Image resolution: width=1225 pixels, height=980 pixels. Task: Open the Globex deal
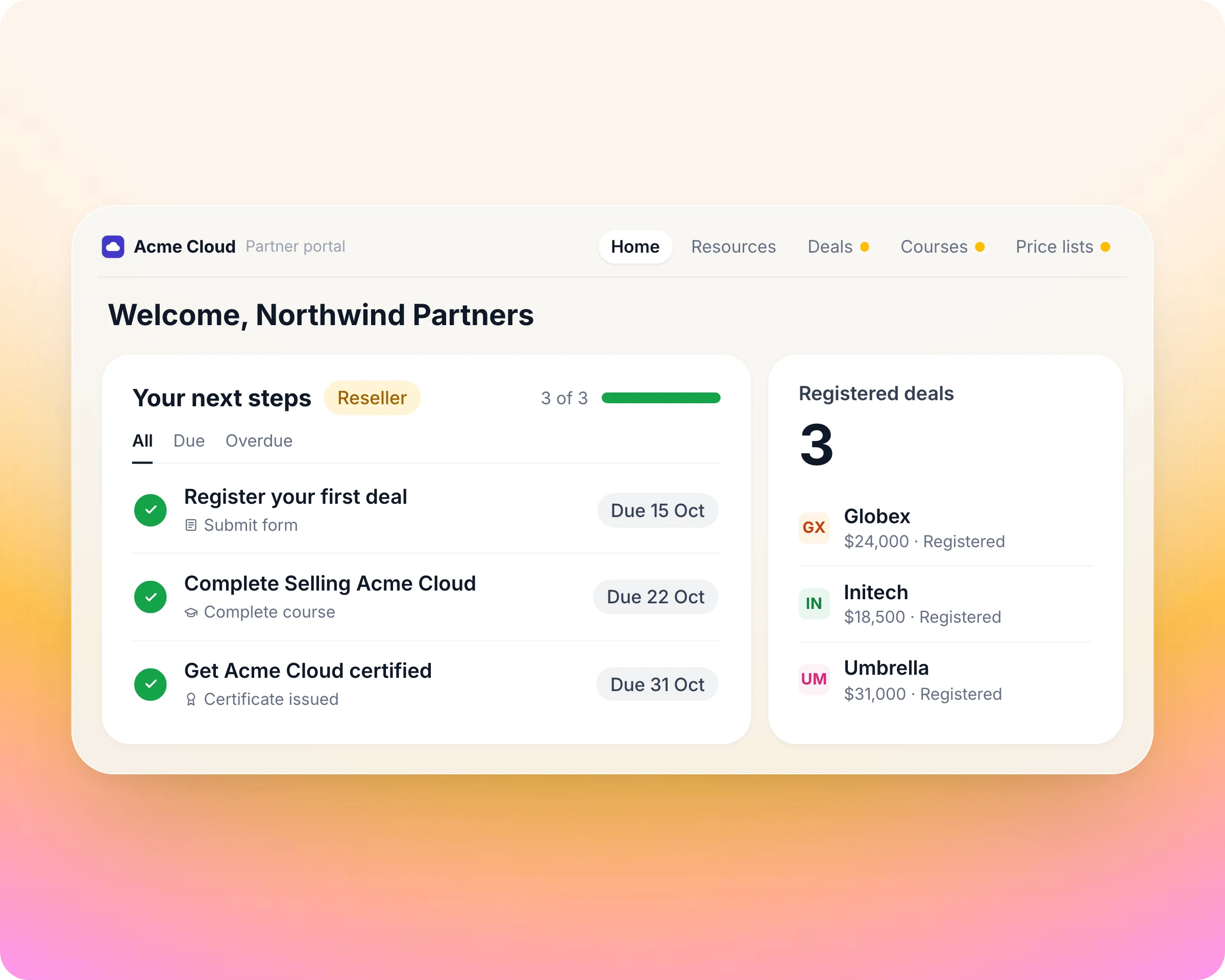pyautogui.click(x=945, y=528)
